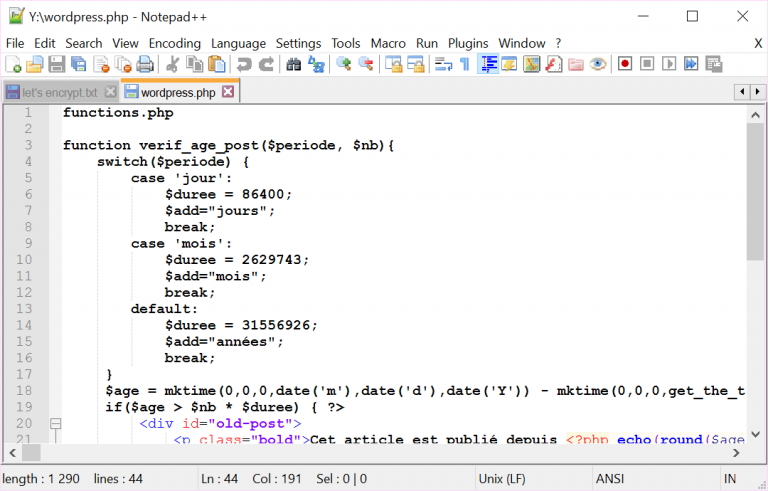The height and width of the screenshot is (491, 768).
Task: Click the Cut scissors icon
Action: pos(173,65)
